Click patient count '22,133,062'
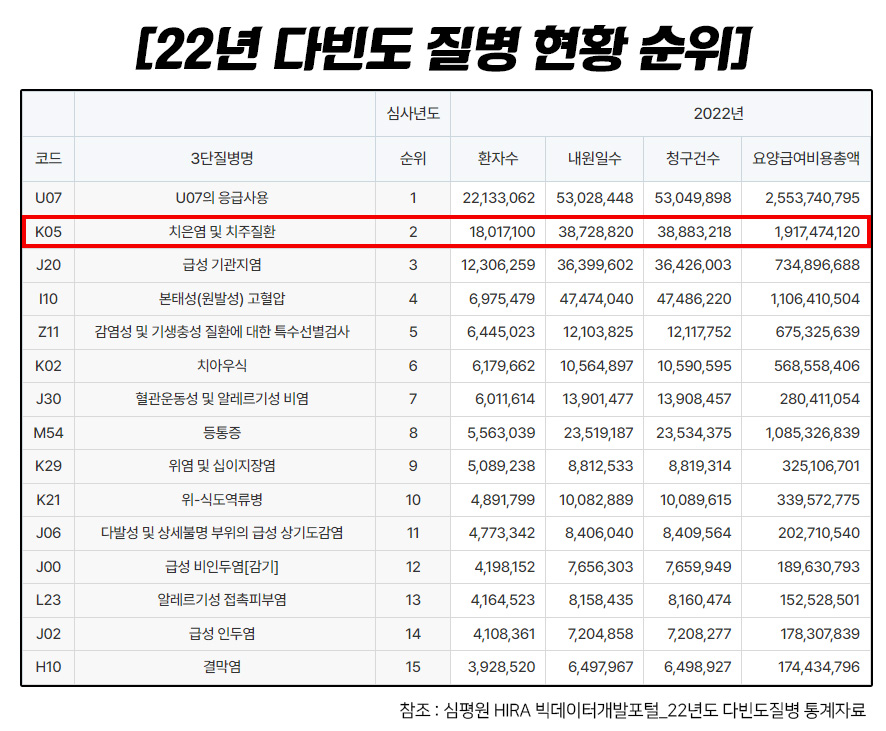Screen dimensions: 886x731 coord(499,198)
